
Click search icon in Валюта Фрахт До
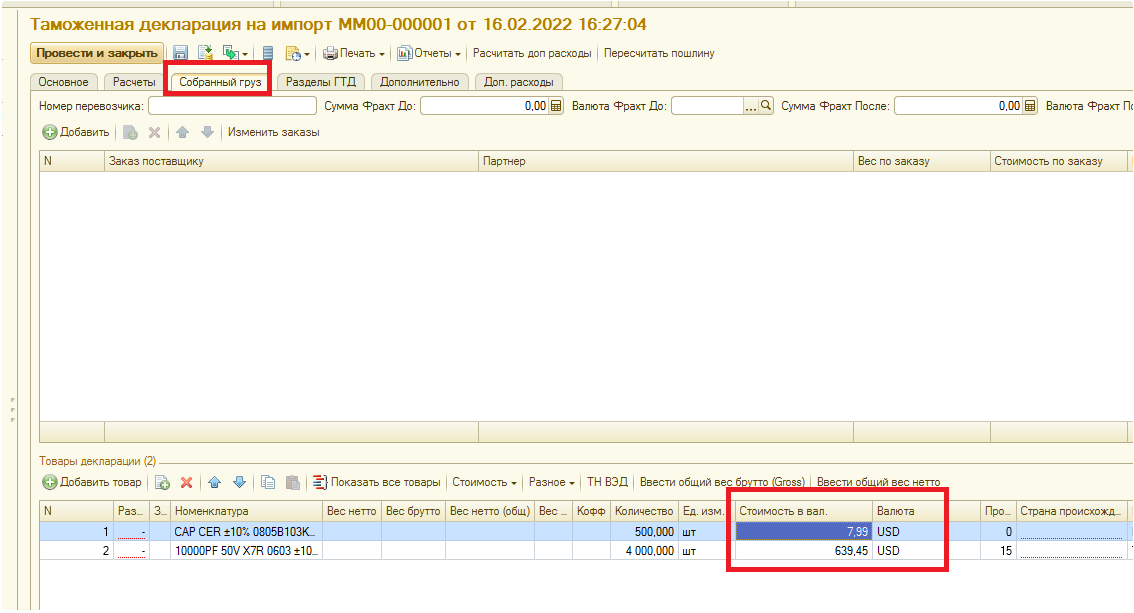(766, 106)
